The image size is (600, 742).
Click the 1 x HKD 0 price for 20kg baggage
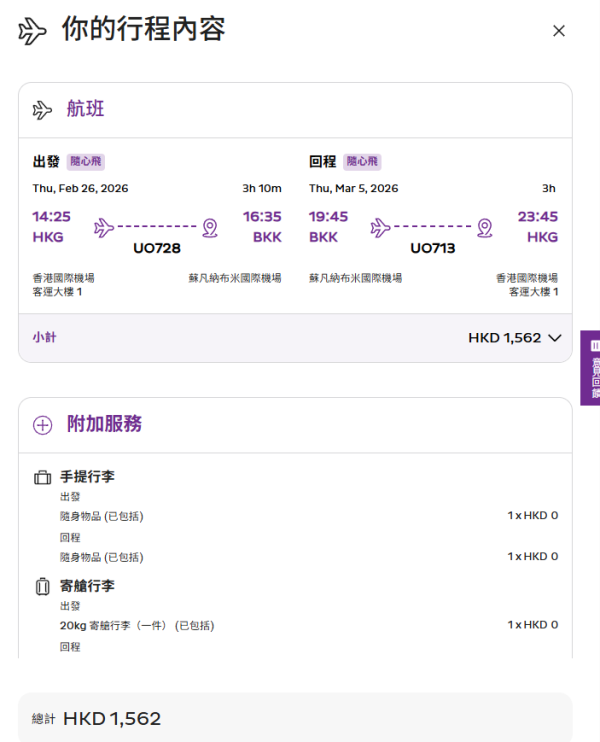[533, 625]
